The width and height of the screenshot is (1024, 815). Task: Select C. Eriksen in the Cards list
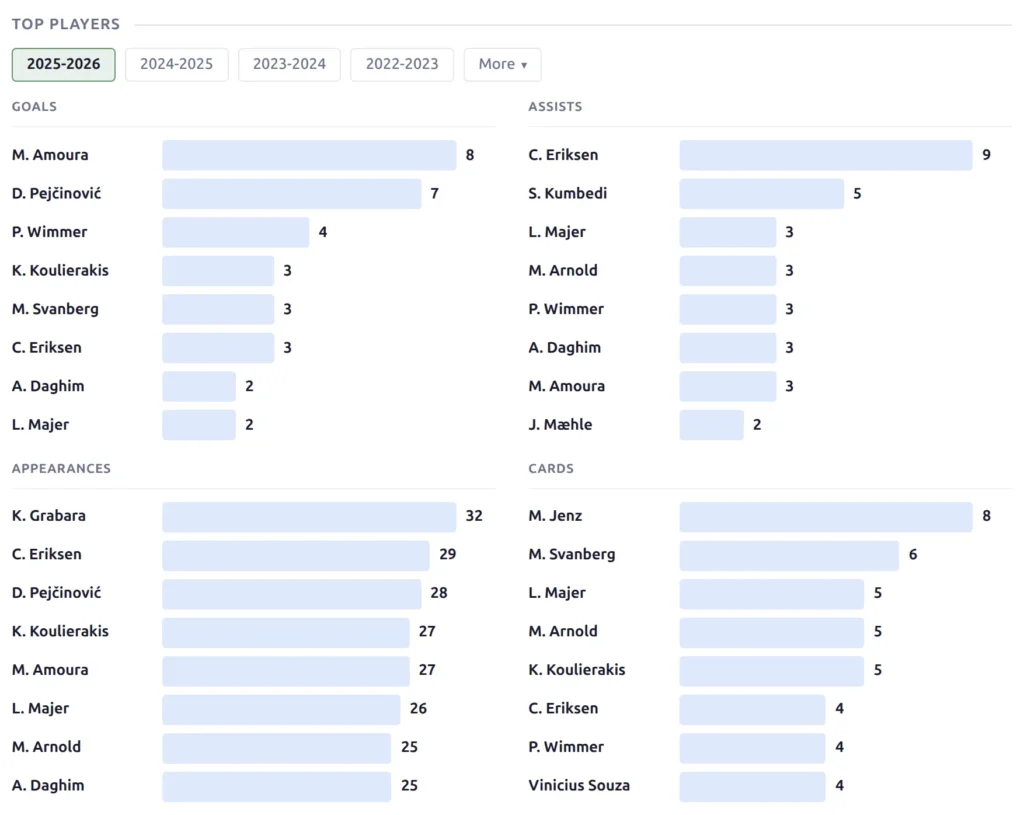[564, 708]
